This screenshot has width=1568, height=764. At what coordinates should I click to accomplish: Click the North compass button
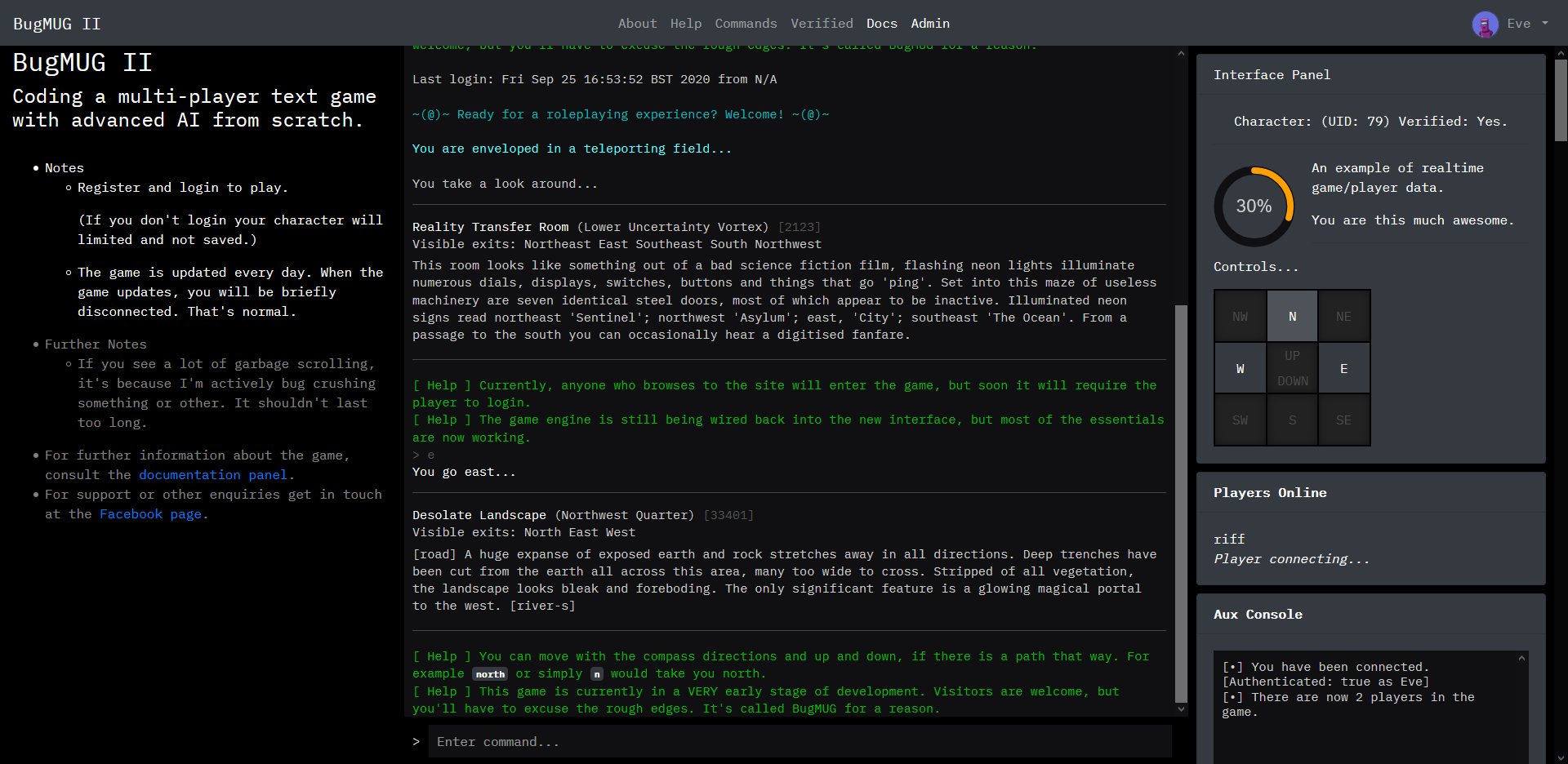point(1292,317)
